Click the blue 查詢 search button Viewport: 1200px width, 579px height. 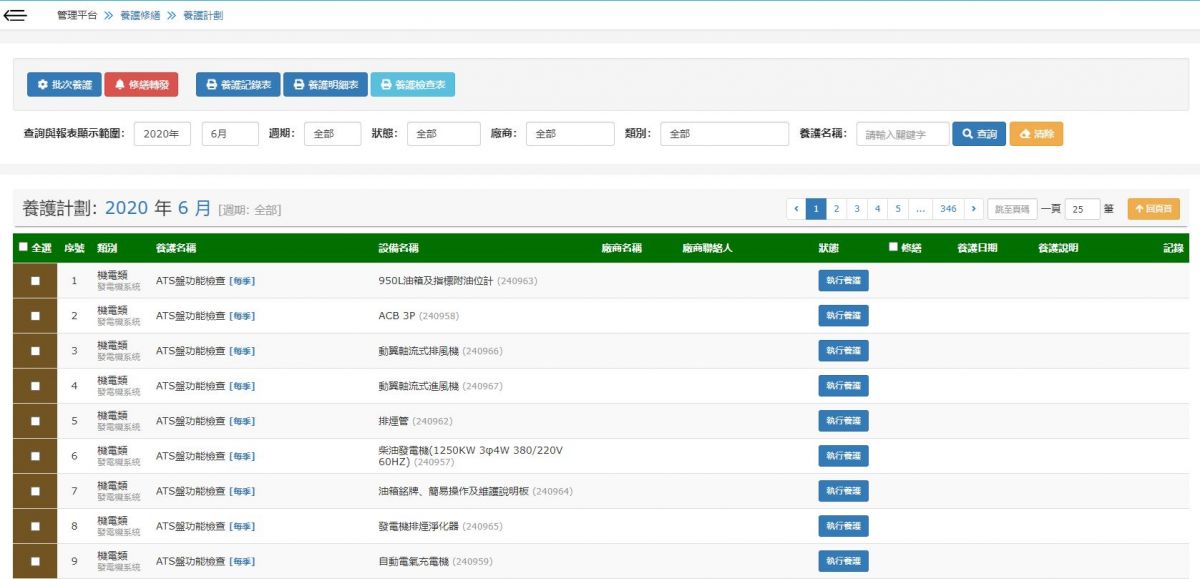[979, 134]
